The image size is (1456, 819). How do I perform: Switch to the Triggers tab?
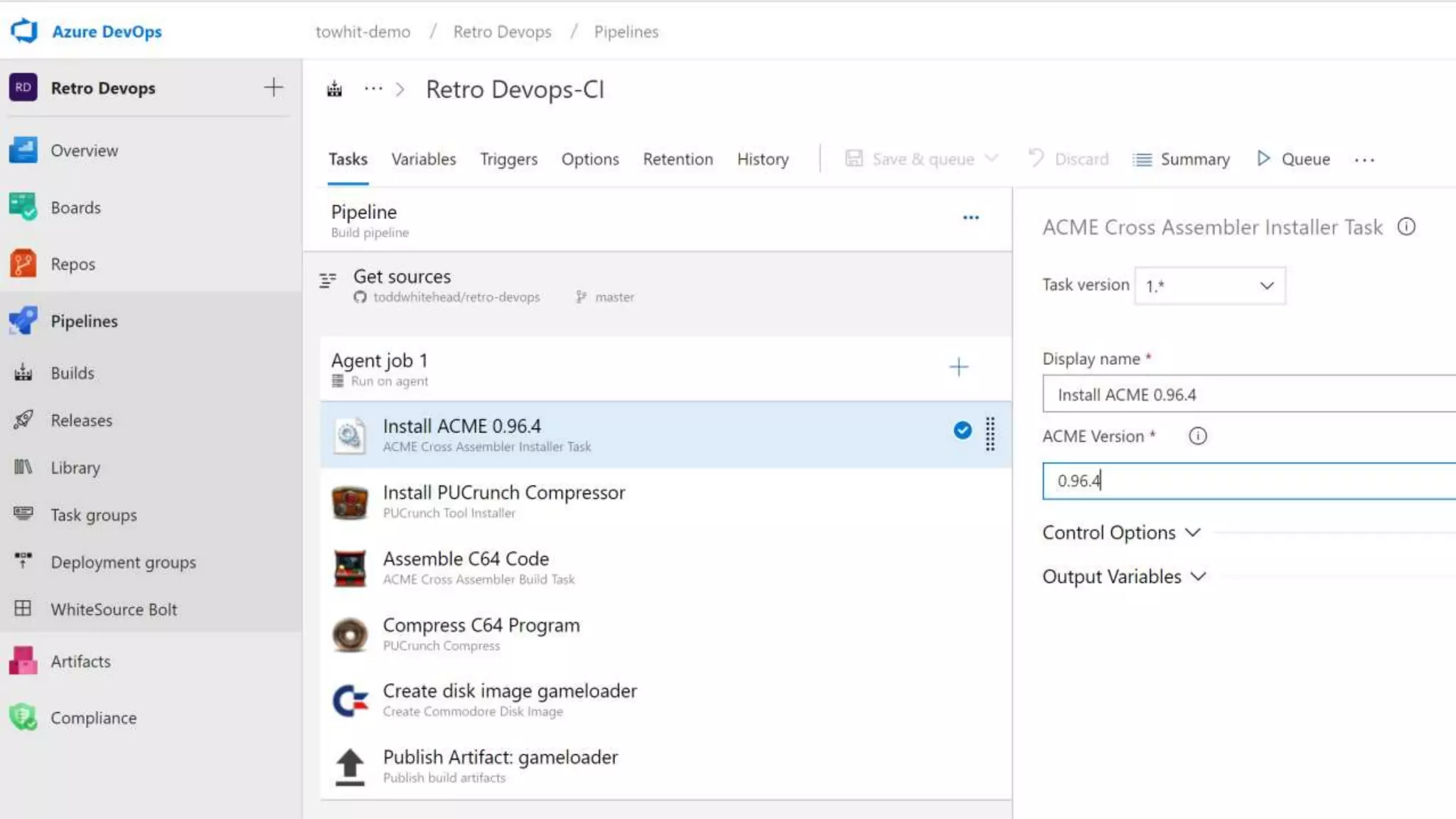coord(508,159)
